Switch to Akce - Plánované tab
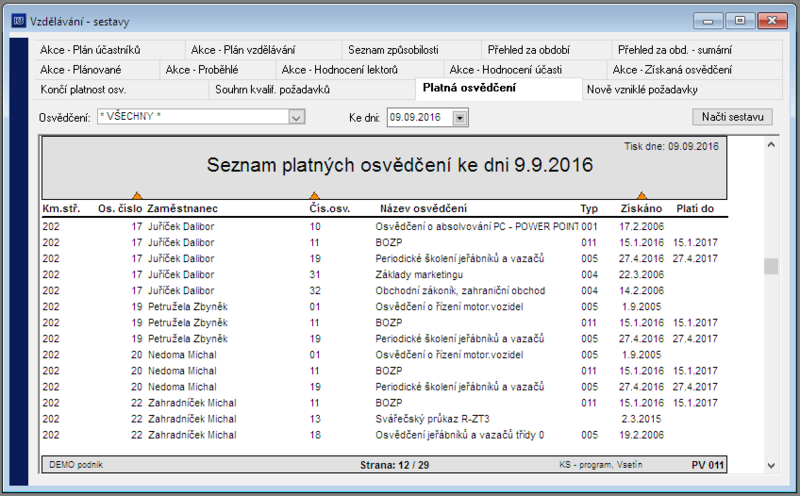 pos(97,70)
